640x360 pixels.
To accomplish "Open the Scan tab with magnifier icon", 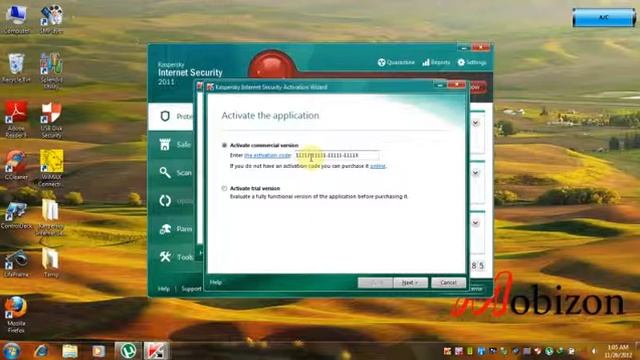I will click(171, 173).
